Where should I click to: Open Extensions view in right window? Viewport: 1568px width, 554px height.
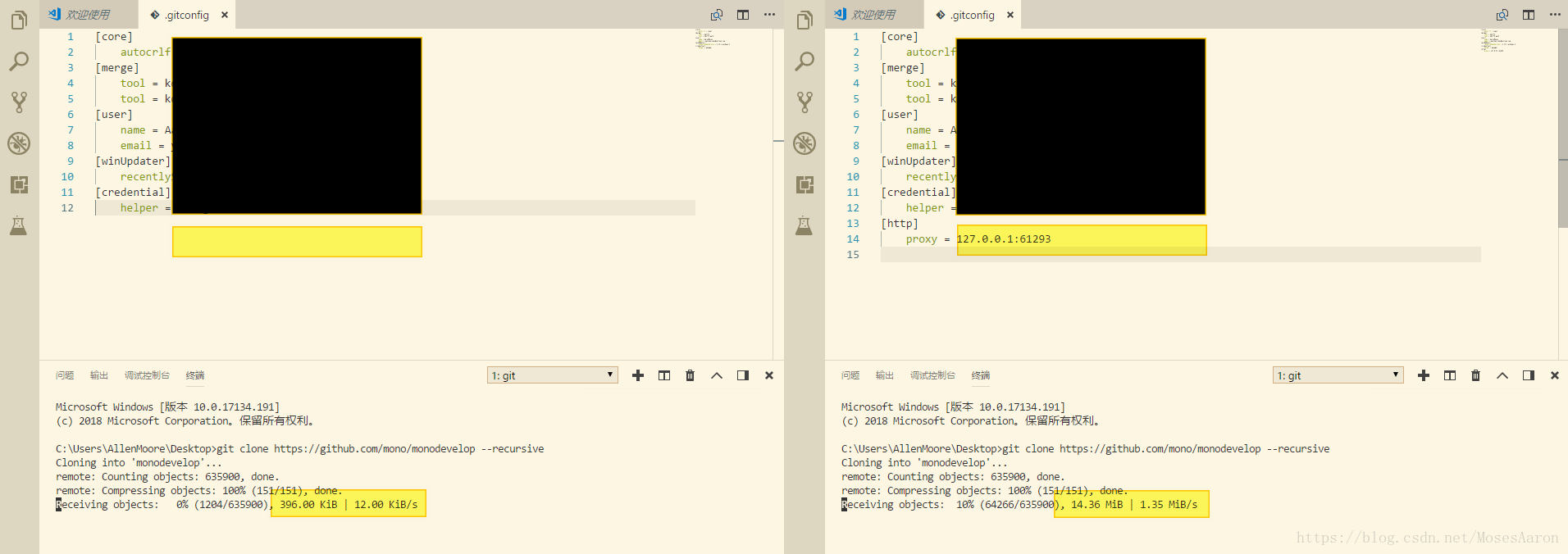pyautogui.click(x=805, y=184)
